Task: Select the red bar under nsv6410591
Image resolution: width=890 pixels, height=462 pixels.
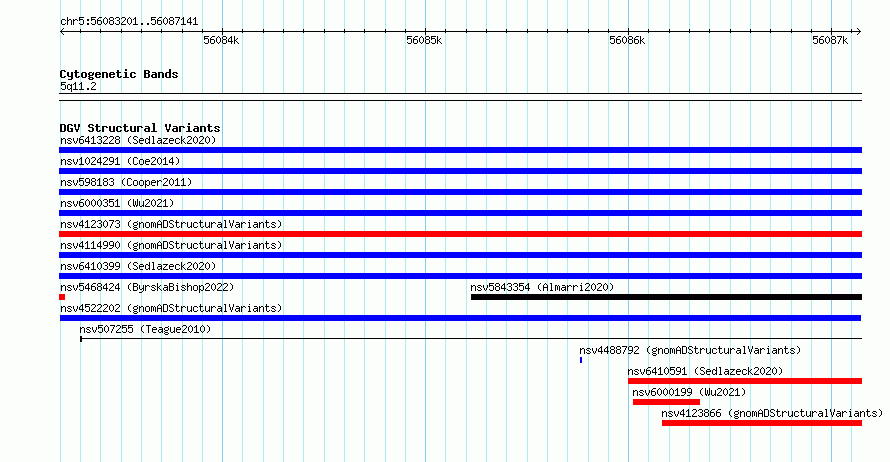Action: [745, 381]
